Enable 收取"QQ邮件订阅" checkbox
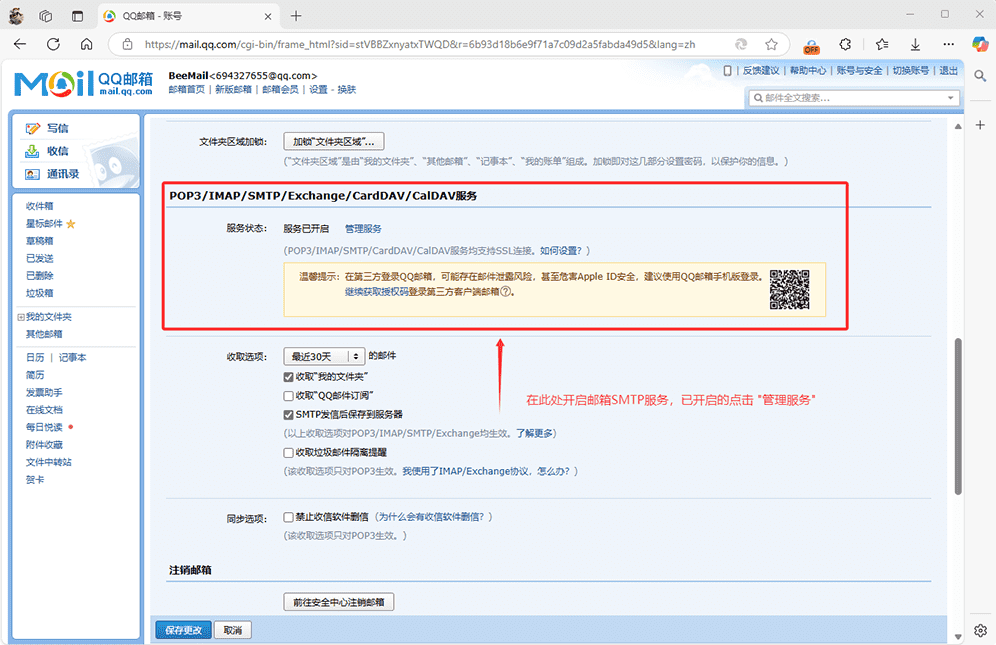Screen dimensions: 996x645 288,396
